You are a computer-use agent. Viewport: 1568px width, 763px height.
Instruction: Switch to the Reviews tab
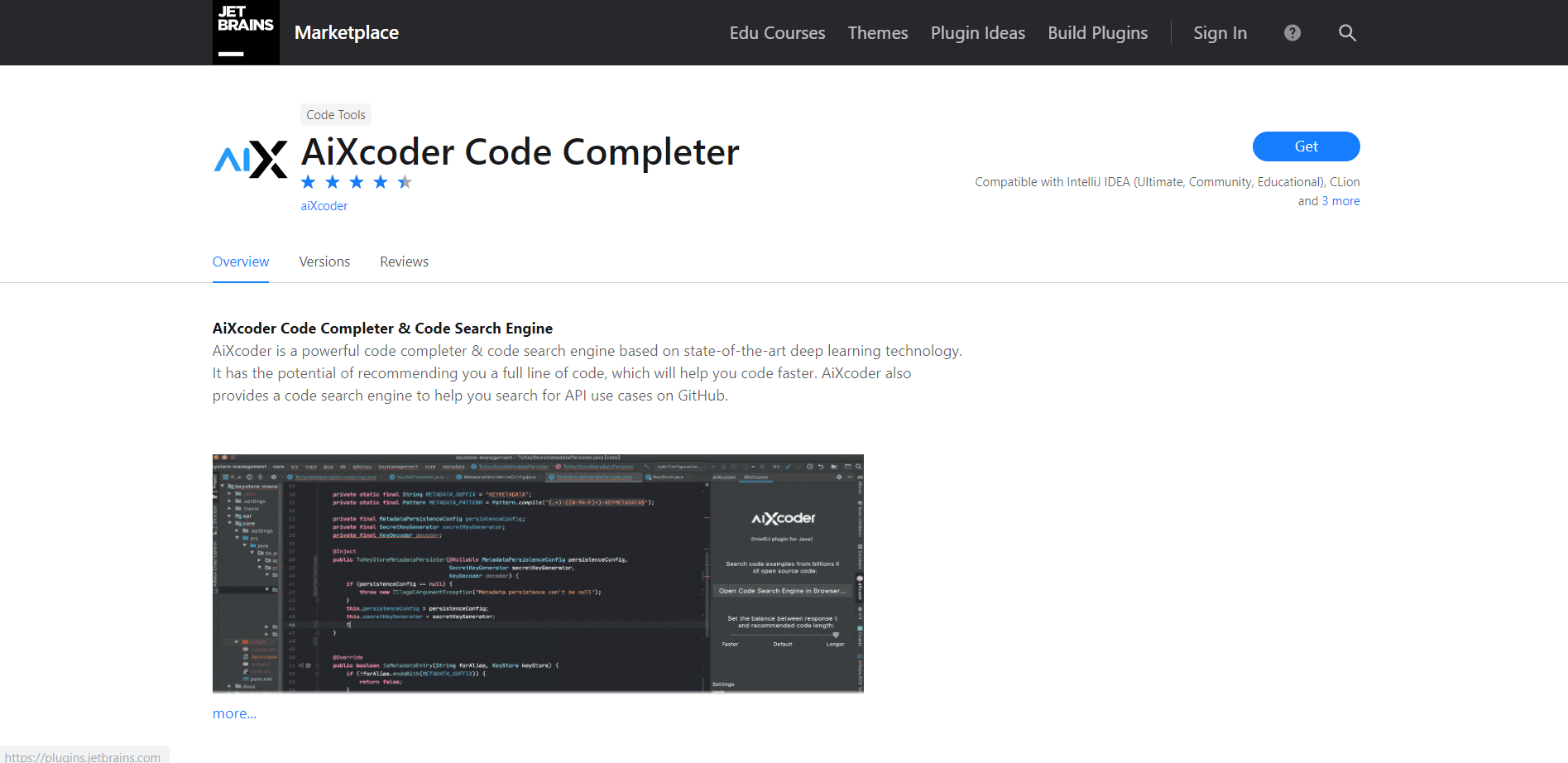tap(404, 262)
